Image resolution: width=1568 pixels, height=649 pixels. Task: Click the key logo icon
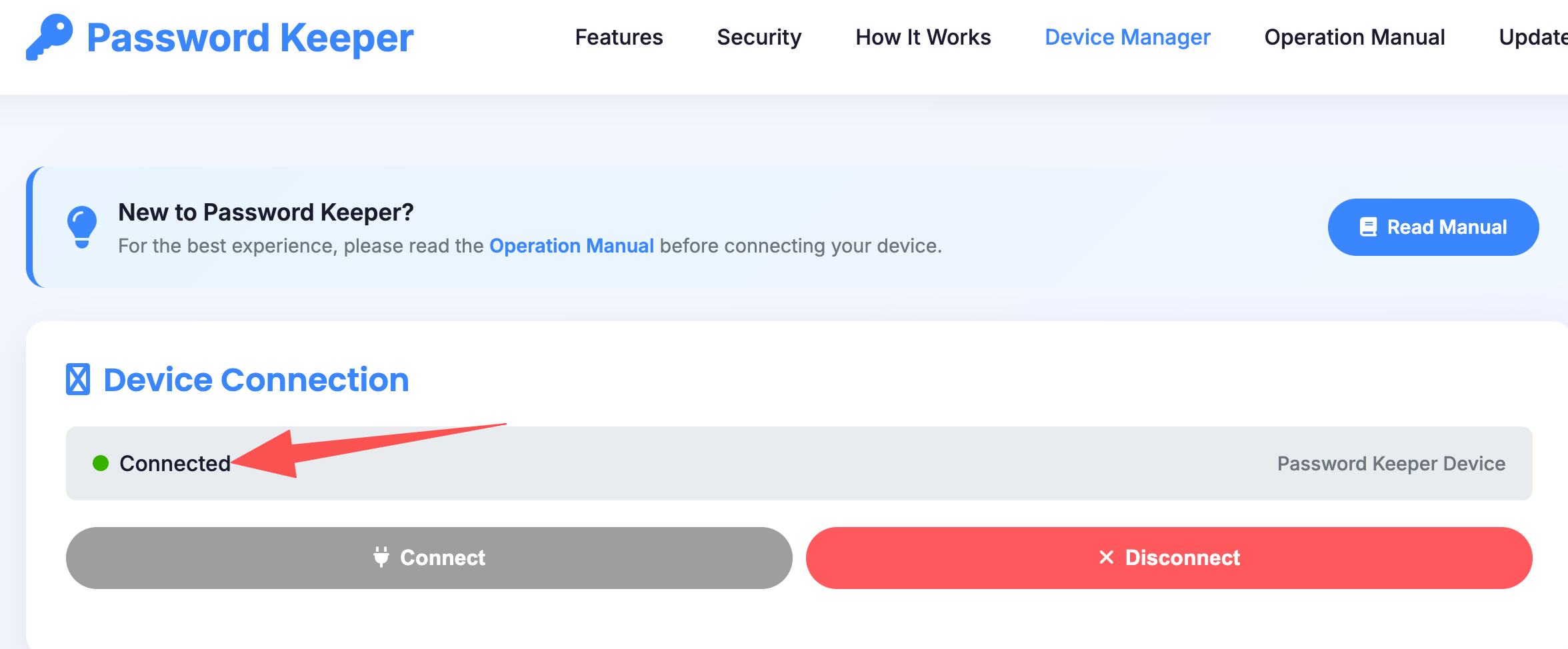[49, 37]
